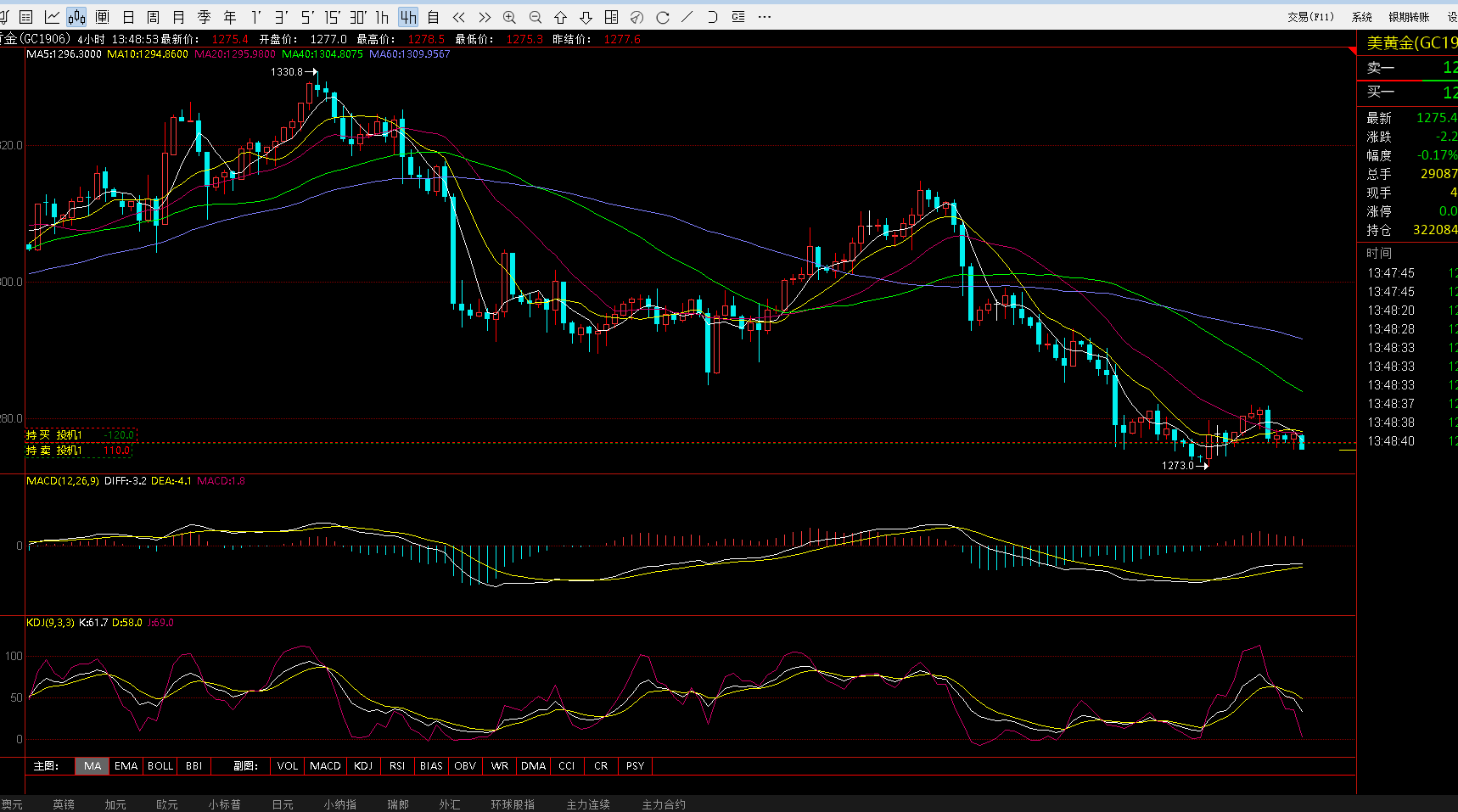This screenshot has width=1458, height=812.
Task: Switch to weekly (周) period
Action: click(154, 17)
